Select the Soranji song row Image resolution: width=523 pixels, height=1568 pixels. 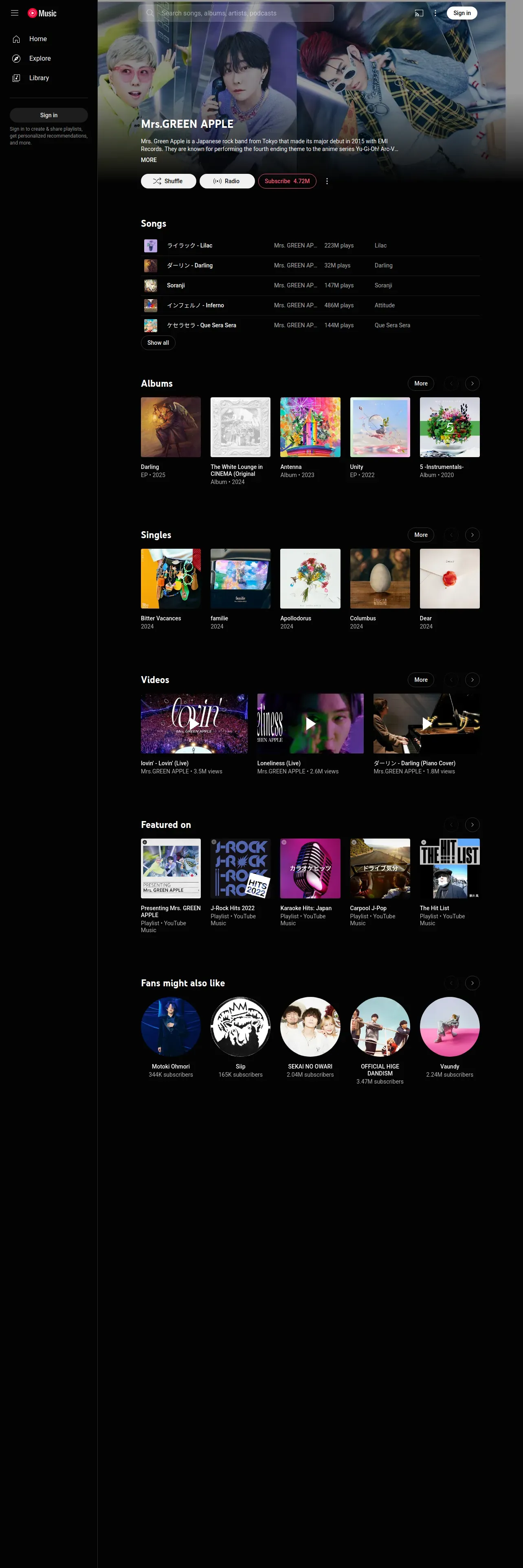310,285
